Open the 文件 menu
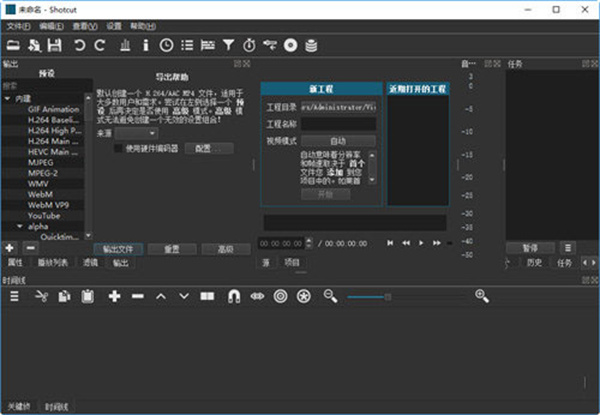 [x=18, y=25]
